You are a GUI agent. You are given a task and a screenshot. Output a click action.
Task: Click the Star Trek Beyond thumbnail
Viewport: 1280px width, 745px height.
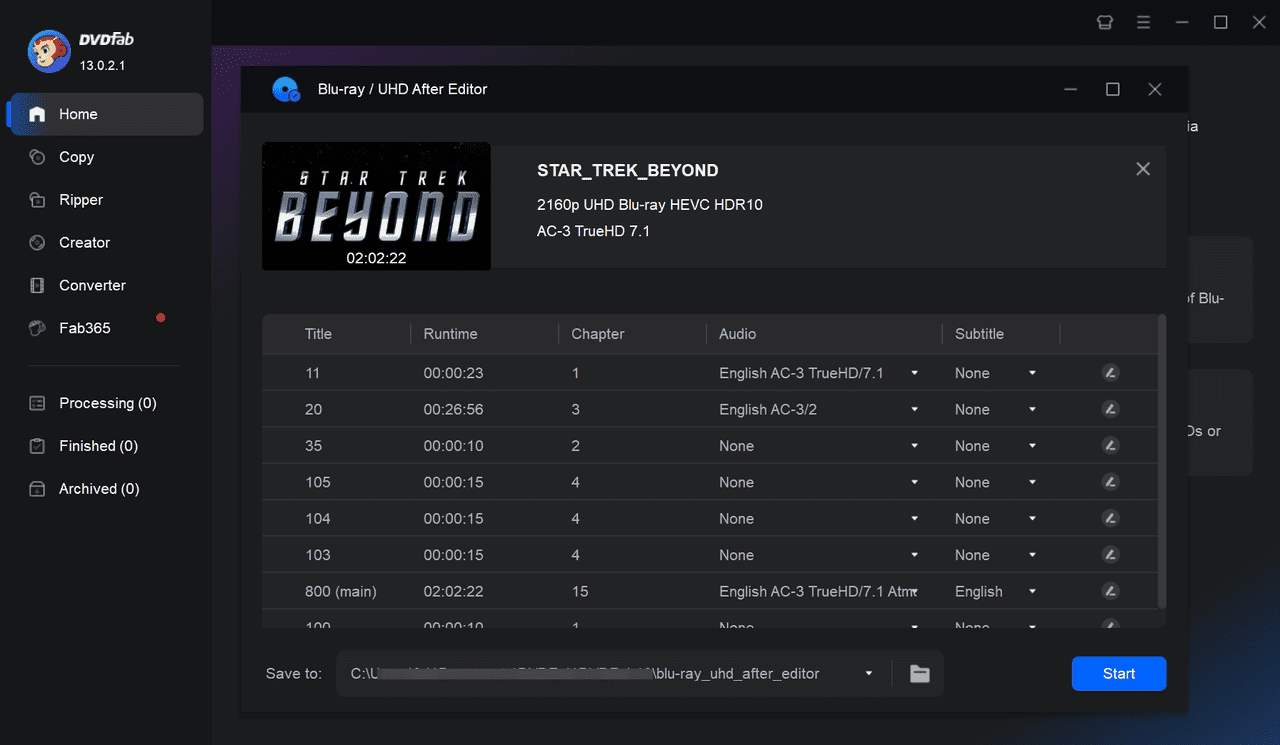click(376, 206)
